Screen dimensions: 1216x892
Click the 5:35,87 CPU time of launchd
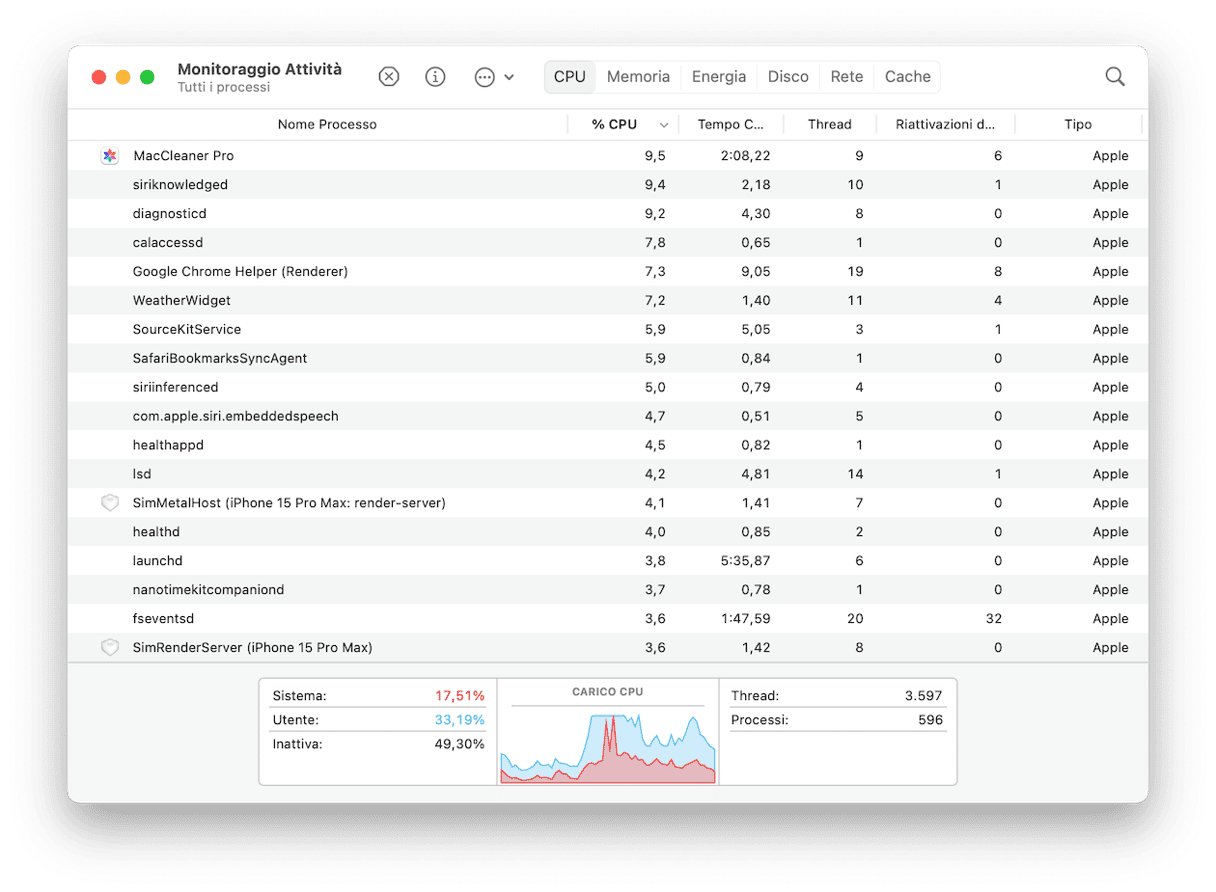[x=744, y=561]
